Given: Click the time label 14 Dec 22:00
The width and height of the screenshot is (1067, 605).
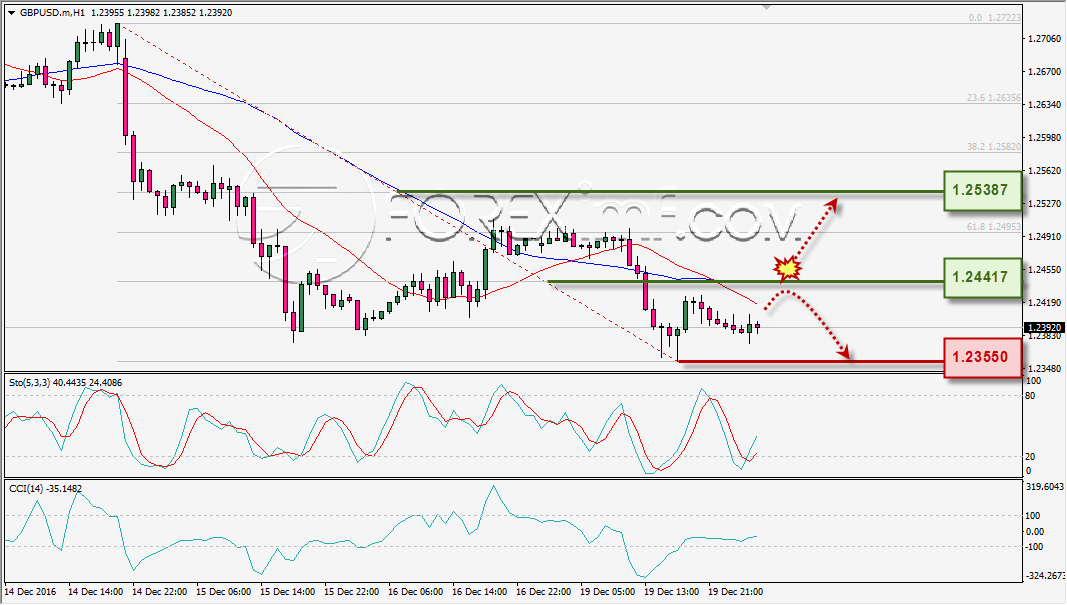Looking at the screenshot, I should [159, 591].
